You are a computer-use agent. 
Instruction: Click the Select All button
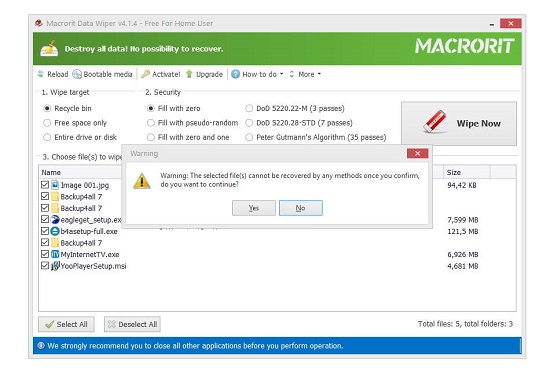[x=66, y=324]
